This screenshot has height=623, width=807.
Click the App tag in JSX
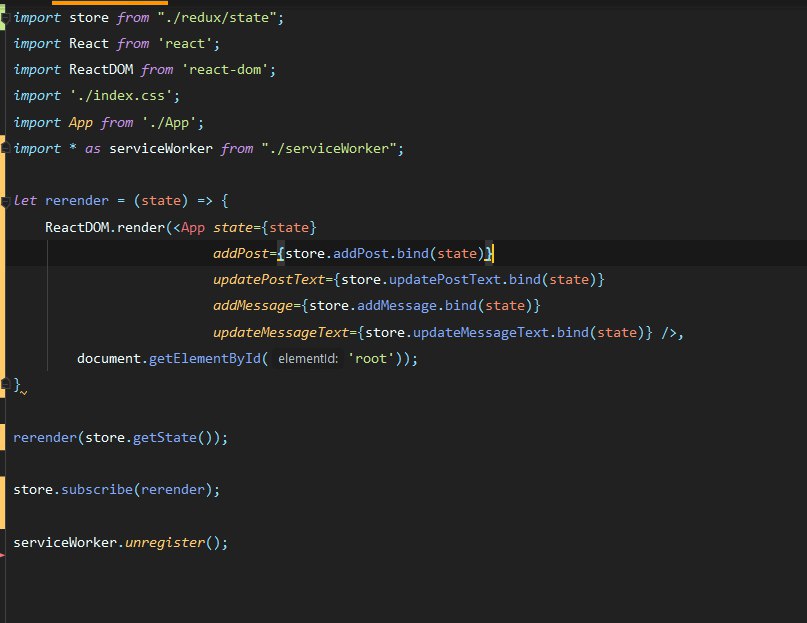[193, 227]
